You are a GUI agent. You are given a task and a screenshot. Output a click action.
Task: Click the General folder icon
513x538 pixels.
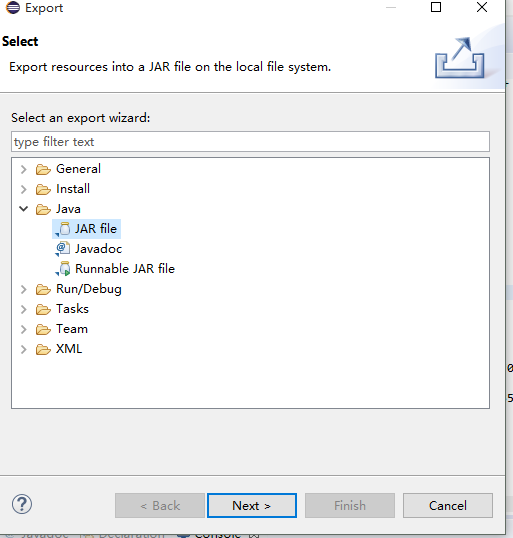(43, 169)
